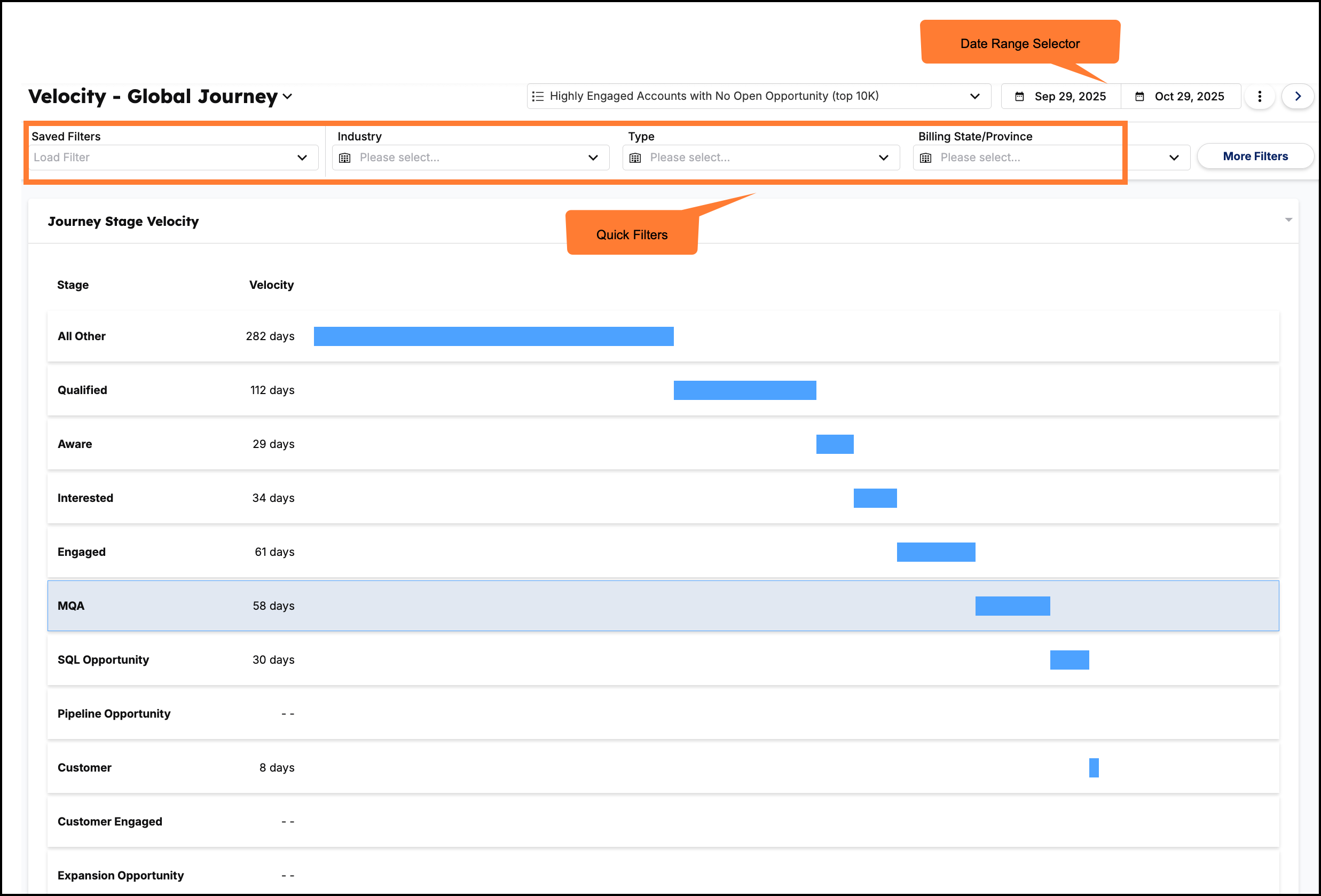Click the All Other velocity bar
This screenshot has width=1321, height=896.
pos(493,336)
